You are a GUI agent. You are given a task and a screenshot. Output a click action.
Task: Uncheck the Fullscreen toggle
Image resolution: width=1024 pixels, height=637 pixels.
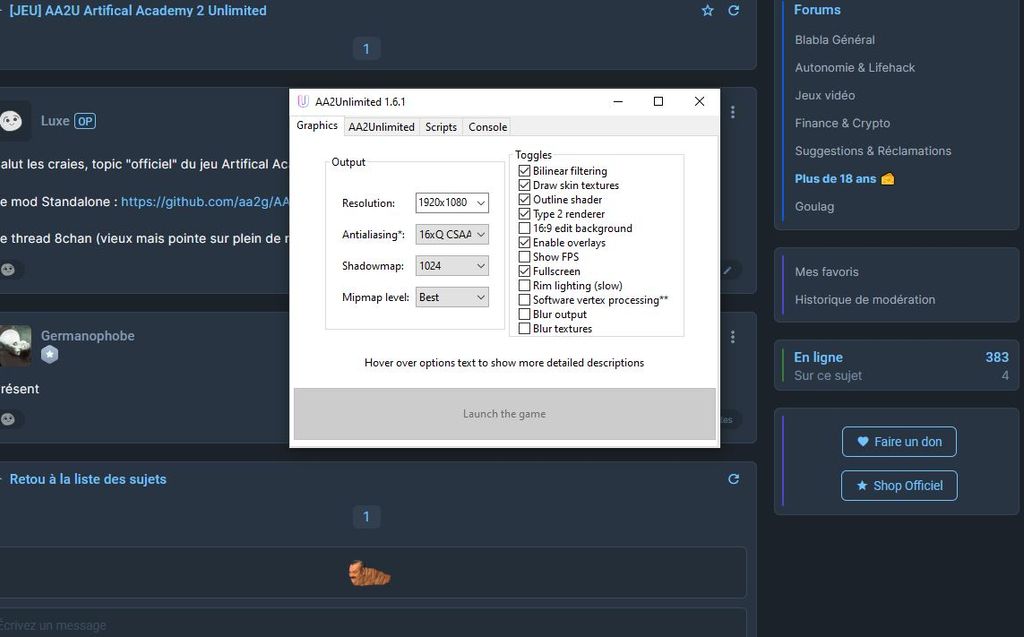click(525, 271)
